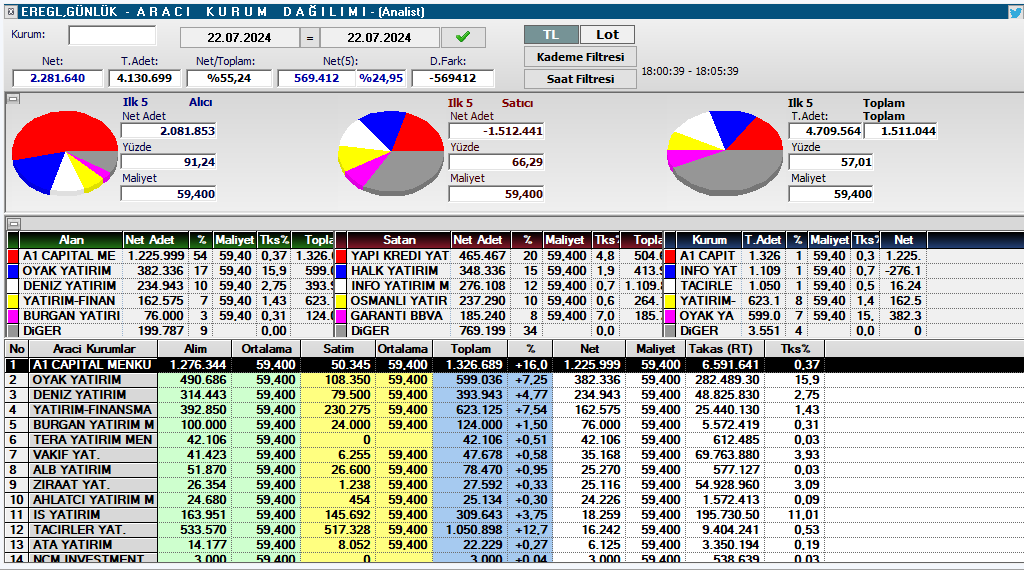Click DENIZ YATIRIM in the buyers table
The image size is (1024, 570).
(x=69, y=286)
